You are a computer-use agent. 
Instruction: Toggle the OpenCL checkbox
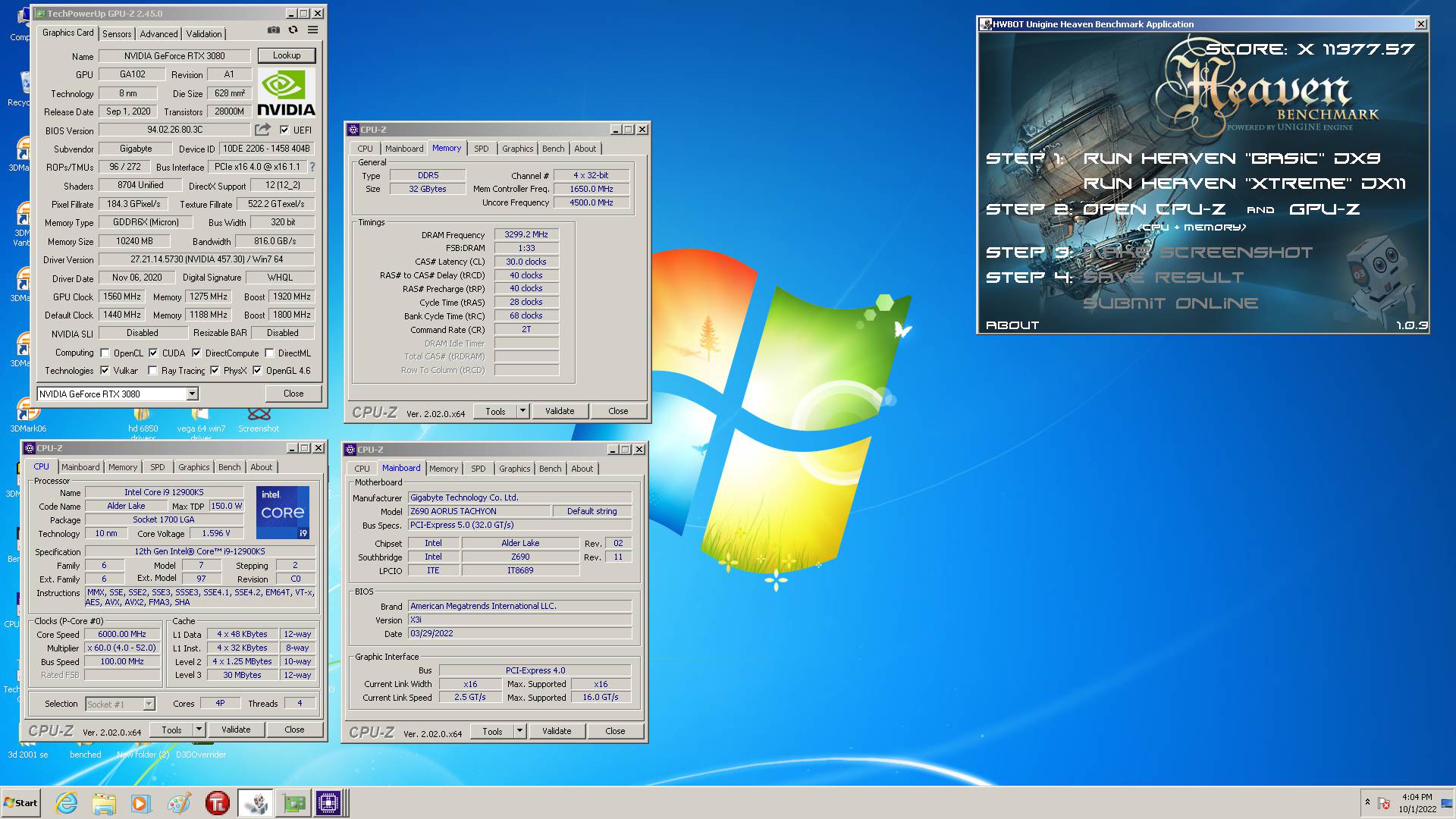pyautogui.click(x=105, y=353)
